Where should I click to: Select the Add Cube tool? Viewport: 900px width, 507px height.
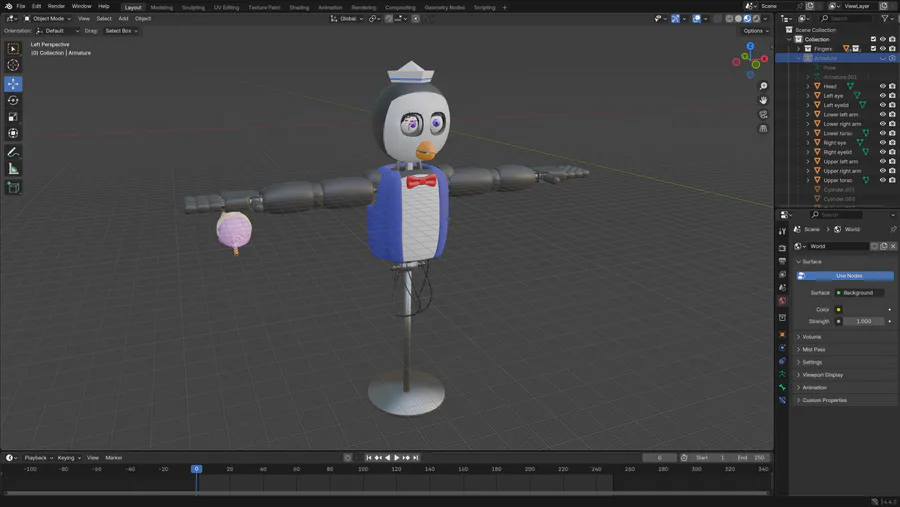click(13, 188)
